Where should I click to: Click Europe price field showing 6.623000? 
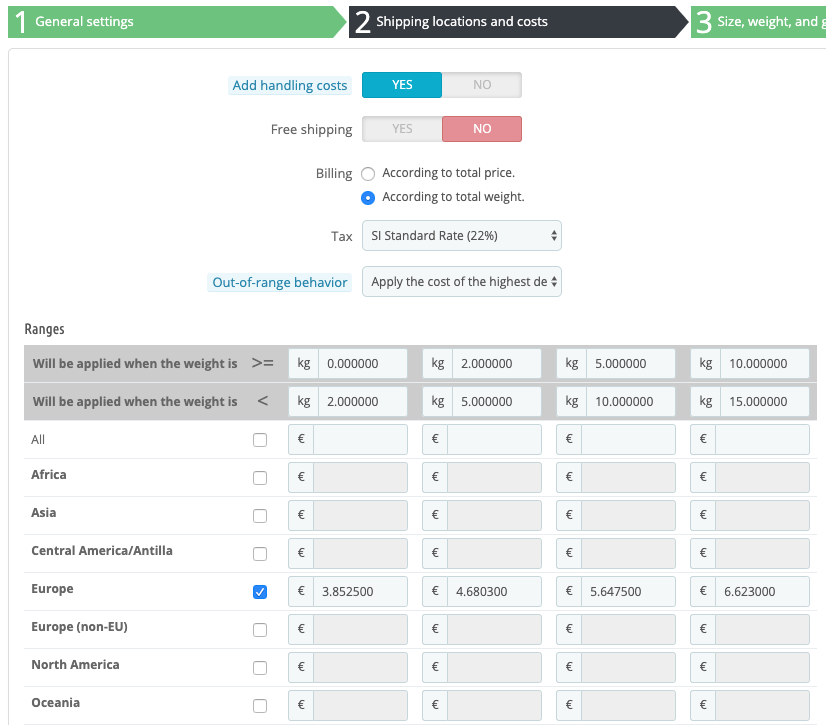coord(764,591)
